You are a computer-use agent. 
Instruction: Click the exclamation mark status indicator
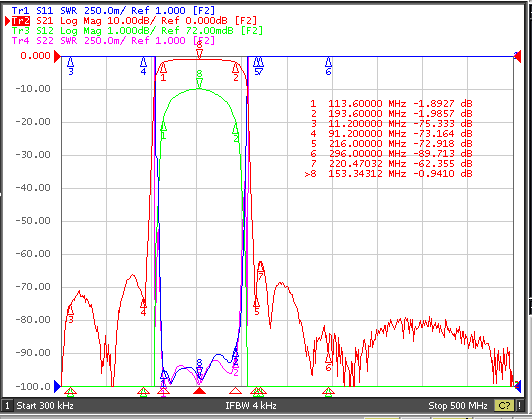tap(519, 405)
